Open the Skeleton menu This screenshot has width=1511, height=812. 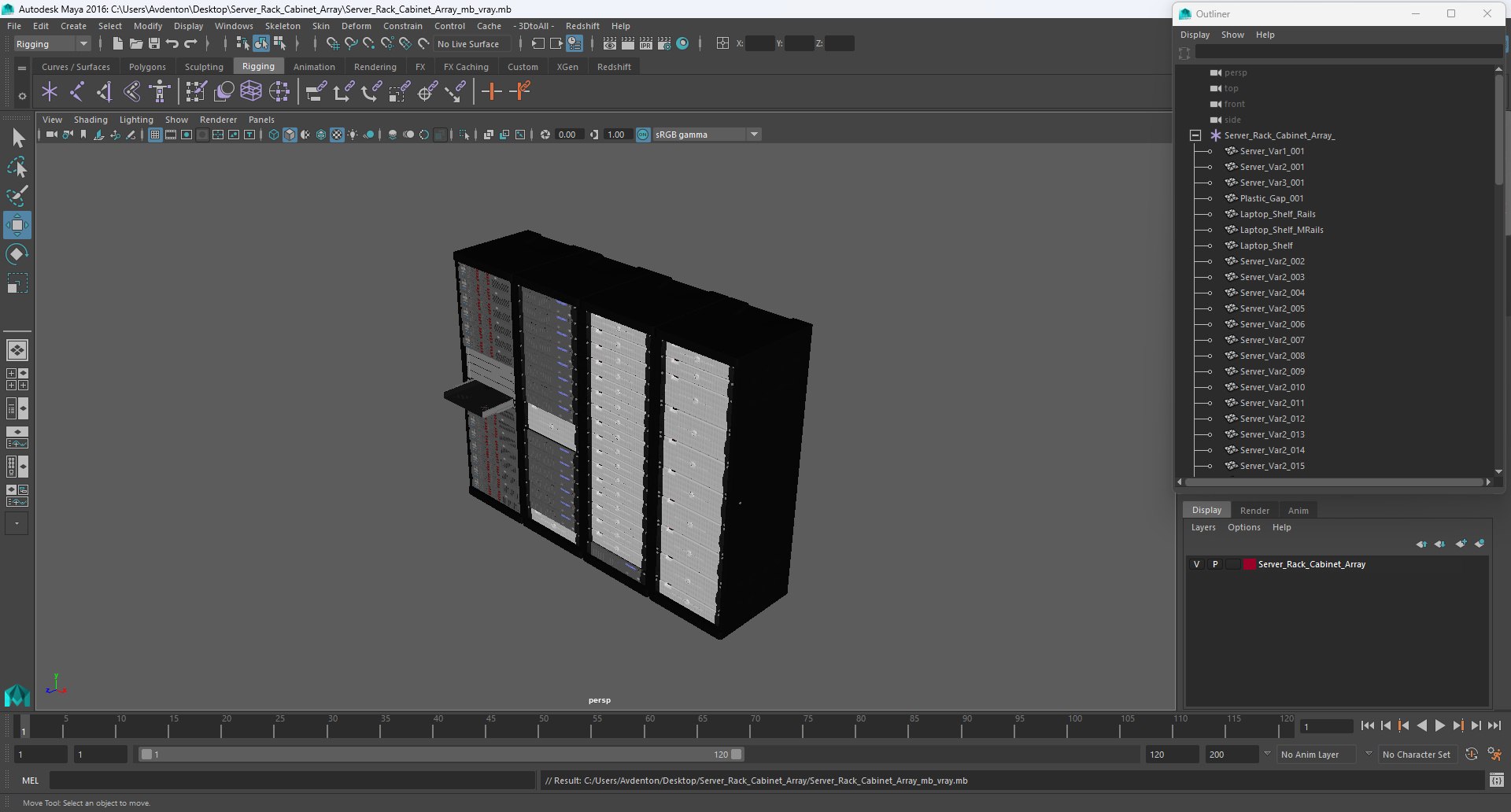[x=283, y=26]
